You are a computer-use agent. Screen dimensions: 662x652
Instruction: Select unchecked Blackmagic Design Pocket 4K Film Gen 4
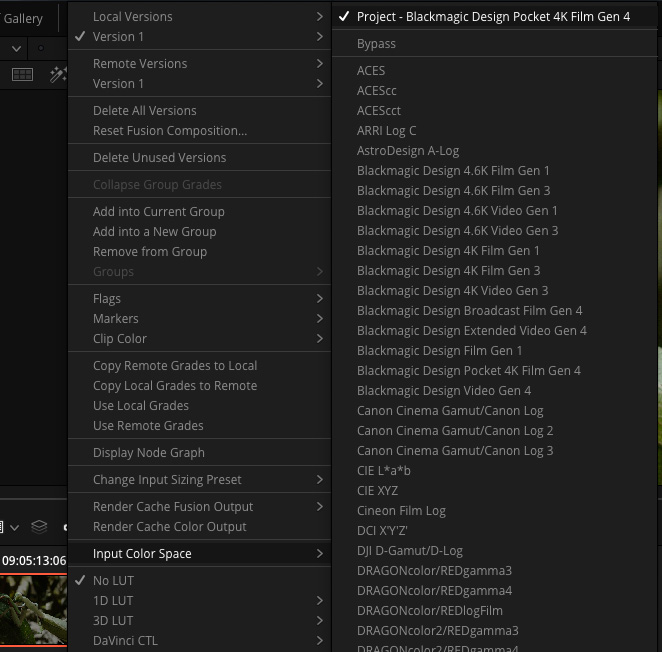(494, 371)
